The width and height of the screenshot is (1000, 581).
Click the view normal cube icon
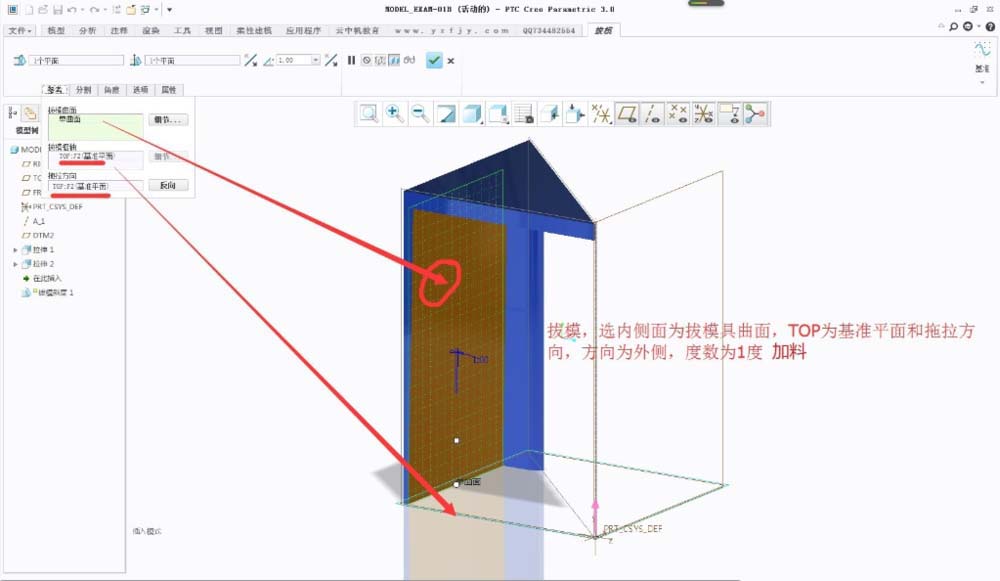click(549, 114)
